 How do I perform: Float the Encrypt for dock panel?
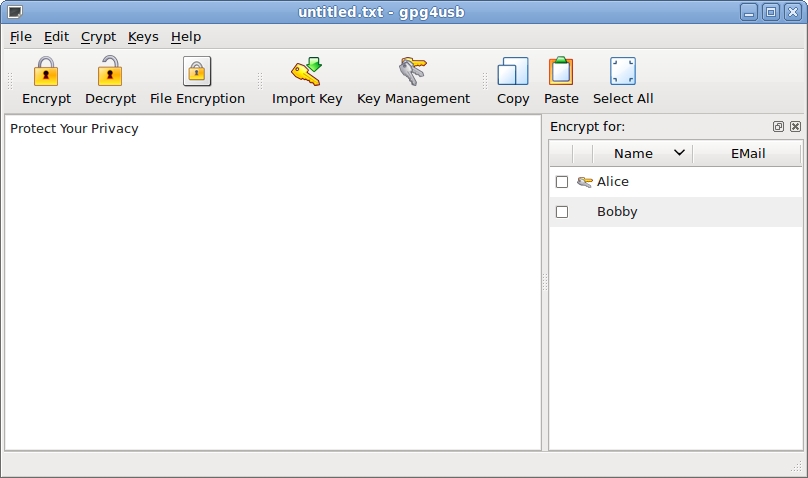(x=778, y=127)
